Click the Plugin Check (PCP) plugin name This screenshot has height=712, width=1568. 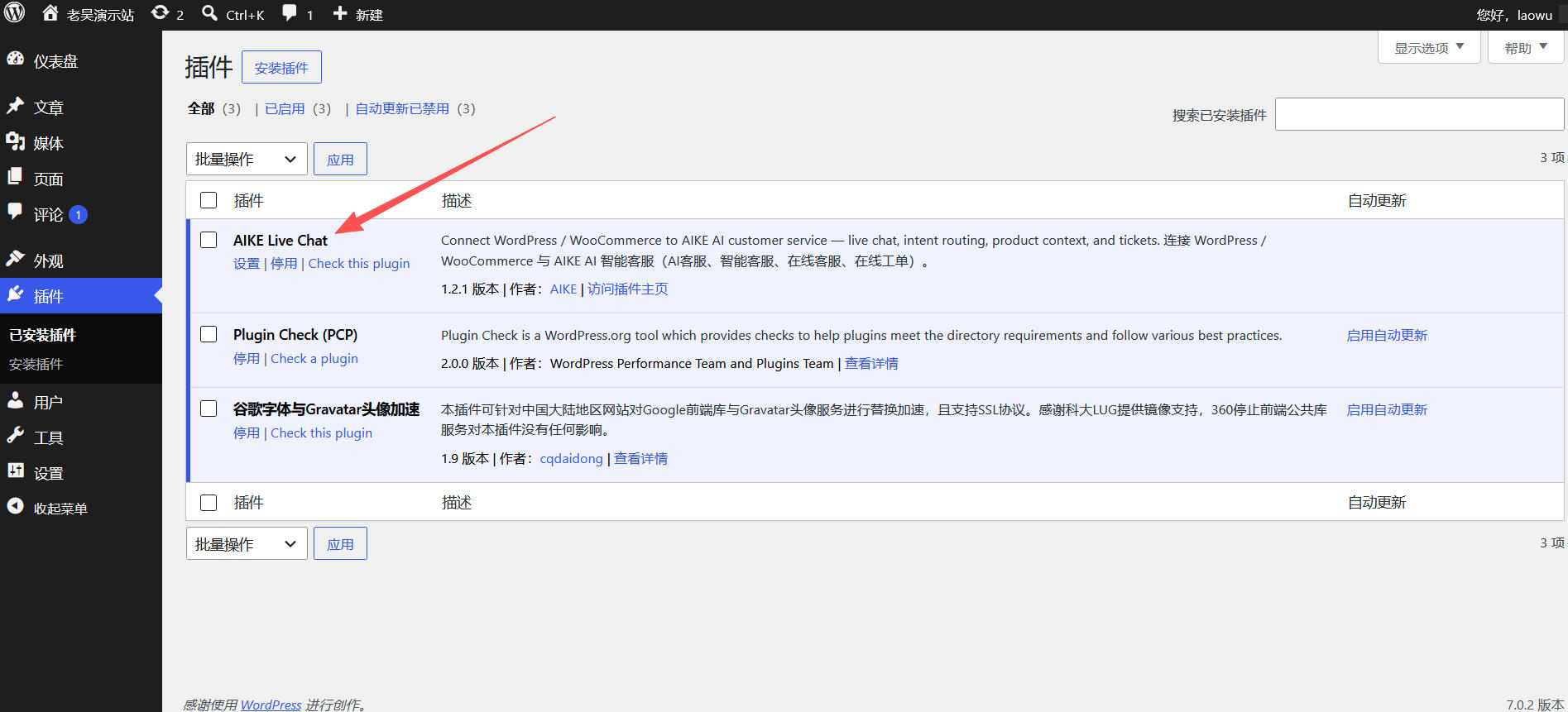click(295, 335)
